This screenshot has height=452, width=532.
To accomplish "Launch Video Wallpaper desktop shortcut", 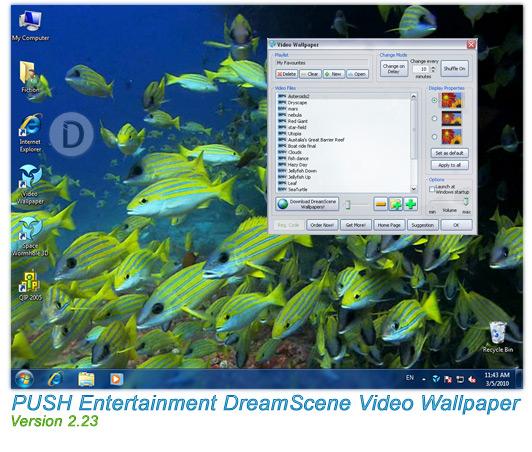I will point(30,185).
